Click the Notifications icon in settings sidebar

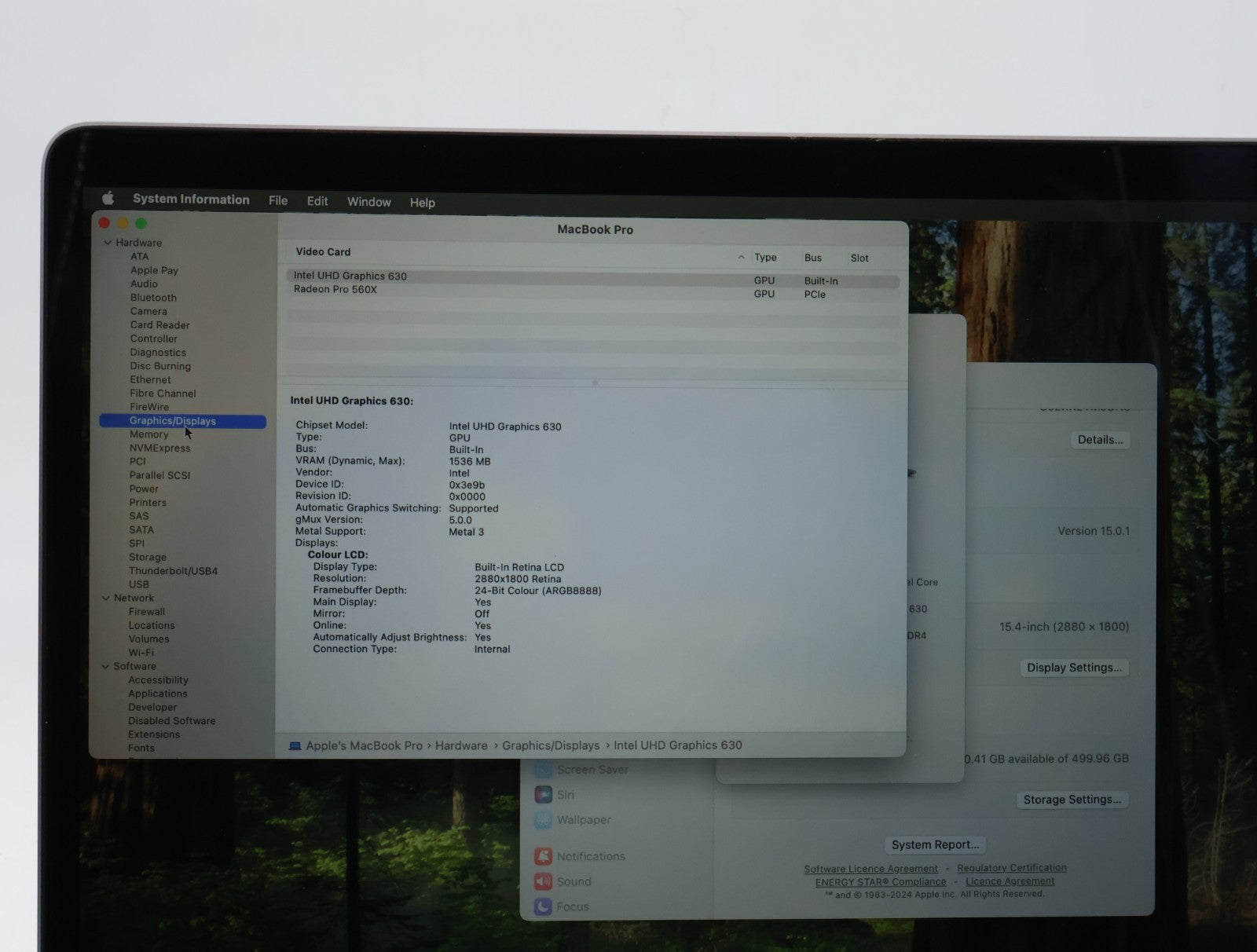click(x=543, y=856)
